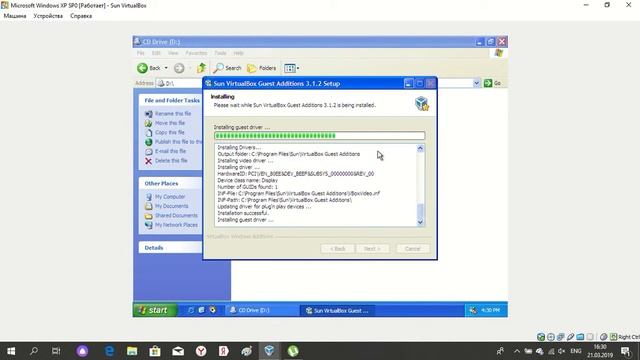Open Shared Documents from Other Places
Image resolution: width=640 pixels, height=360 pixels.
point(176,216)
